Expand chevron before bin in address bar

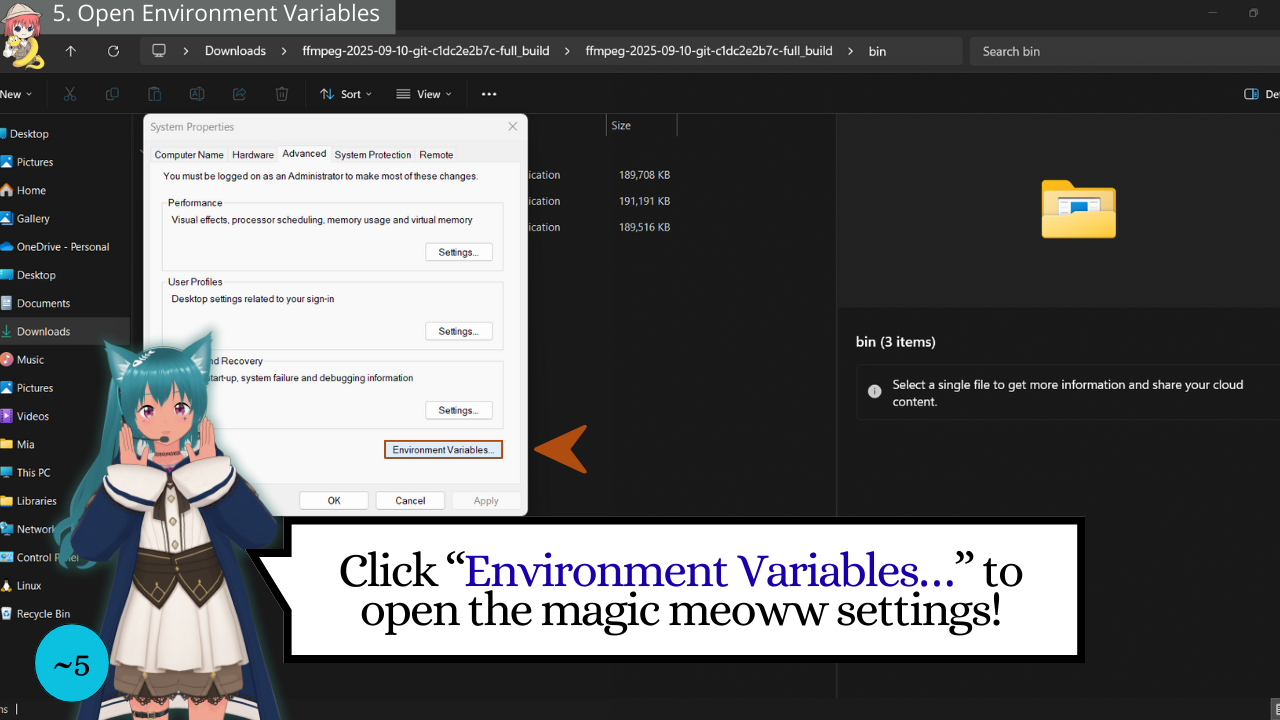(851, 51)
